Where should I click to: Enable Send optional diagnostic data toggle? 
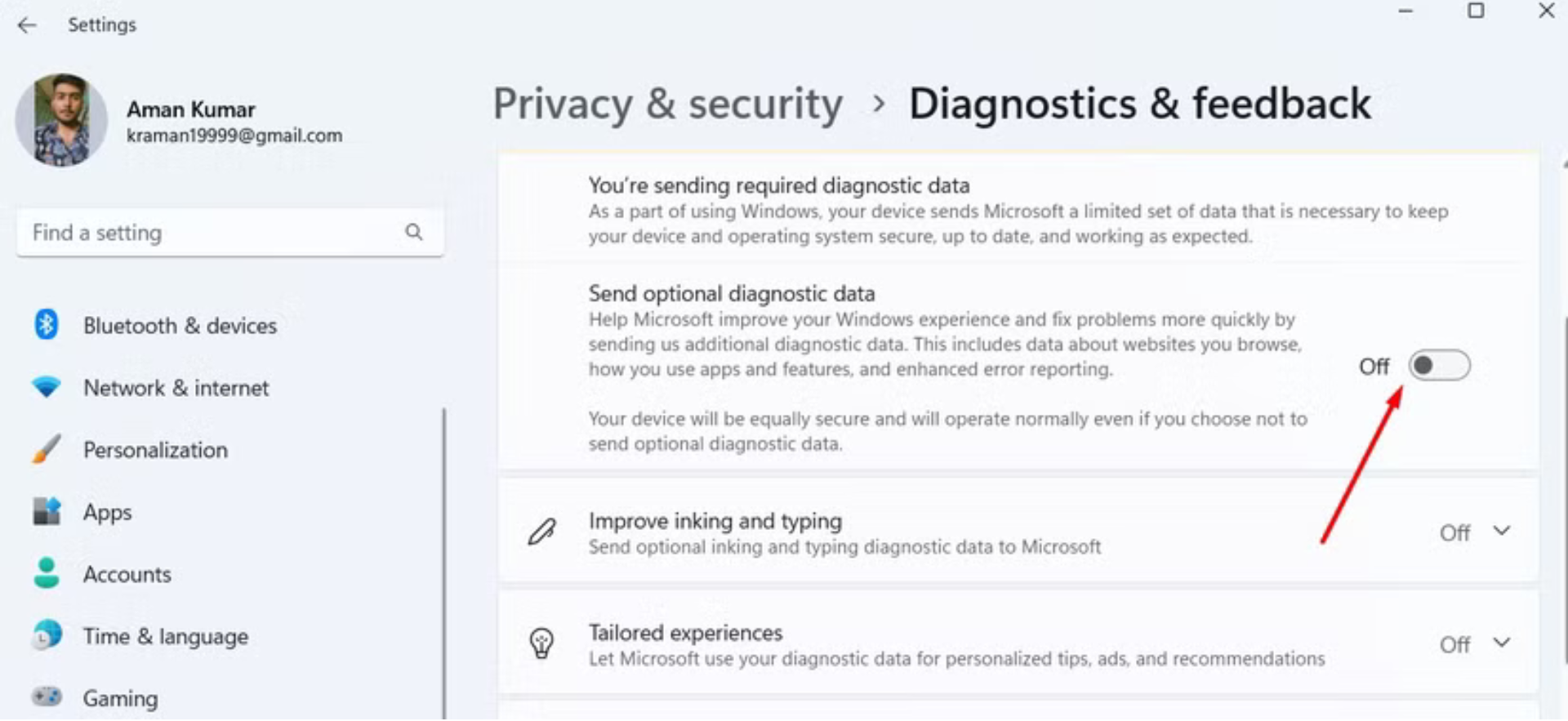1439,366
